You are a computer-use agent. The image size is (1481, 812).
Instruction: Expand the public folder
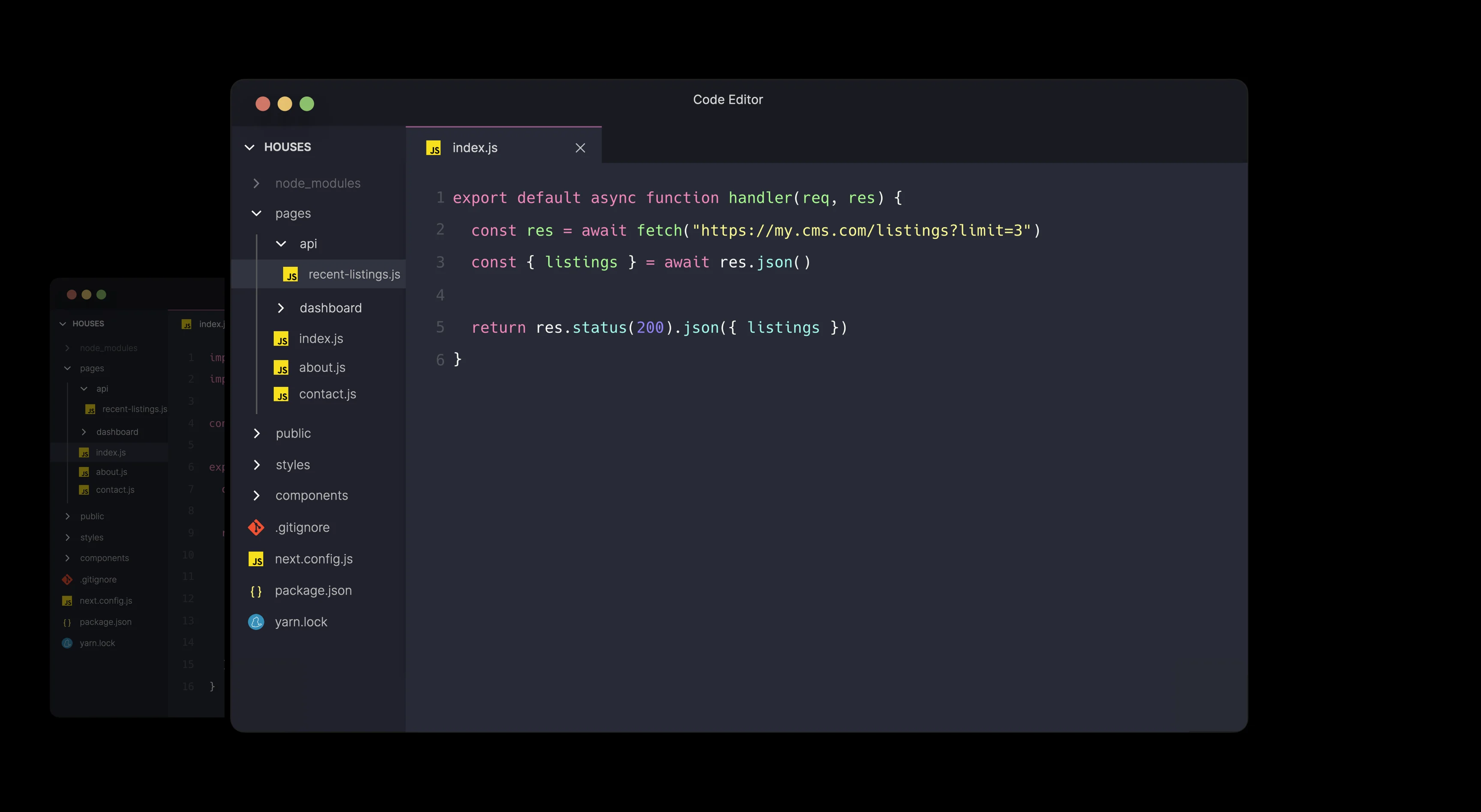point(256,433)
